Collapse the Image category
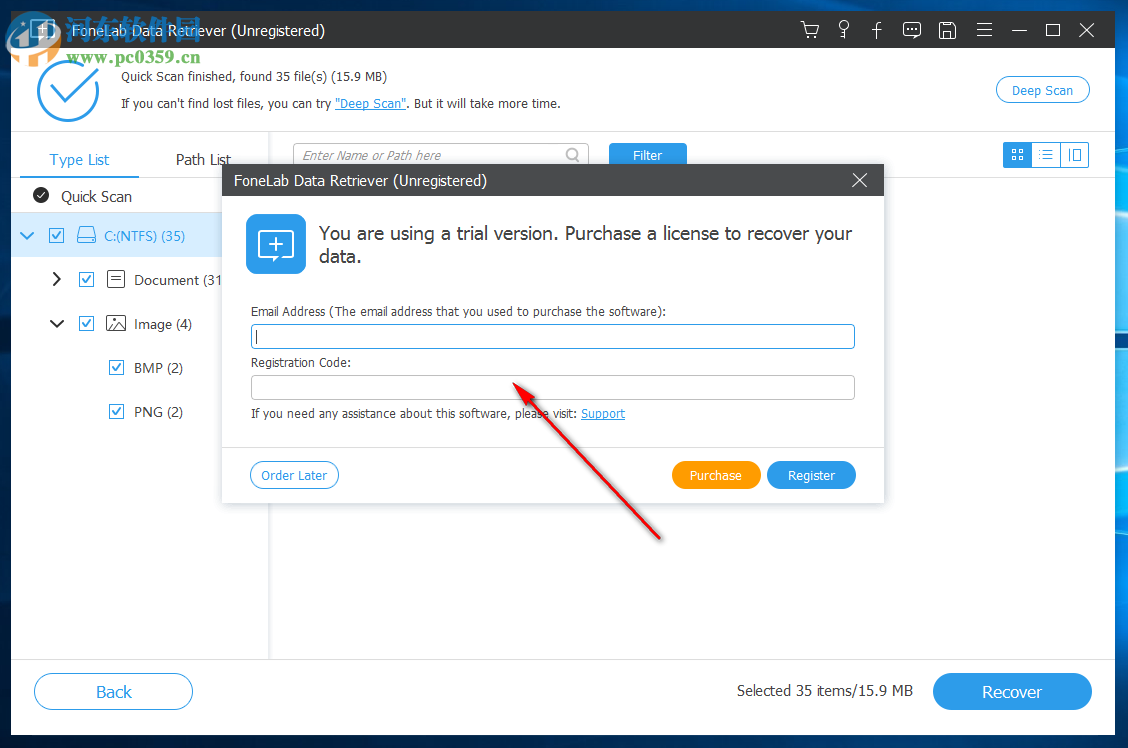This screenshot has width=1128, height=748. click(57, 324)
